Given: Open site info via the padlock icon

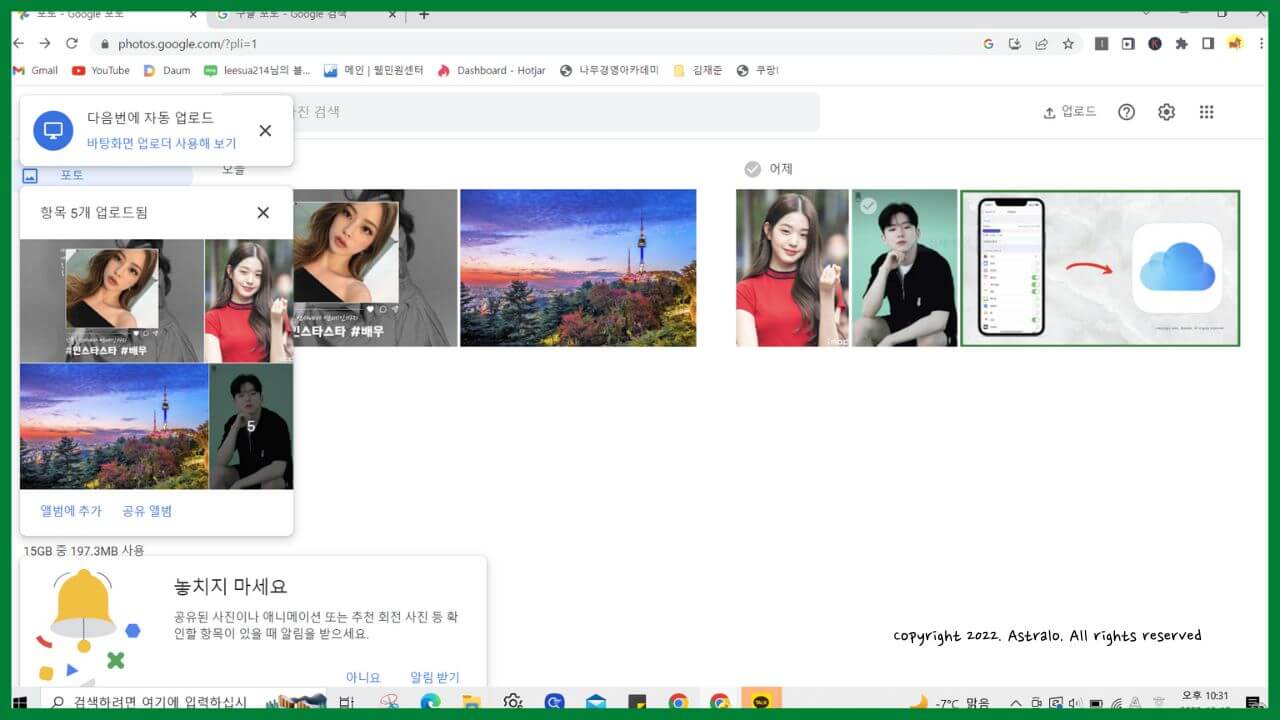Looking at the screenshot, I should point(106,46).
